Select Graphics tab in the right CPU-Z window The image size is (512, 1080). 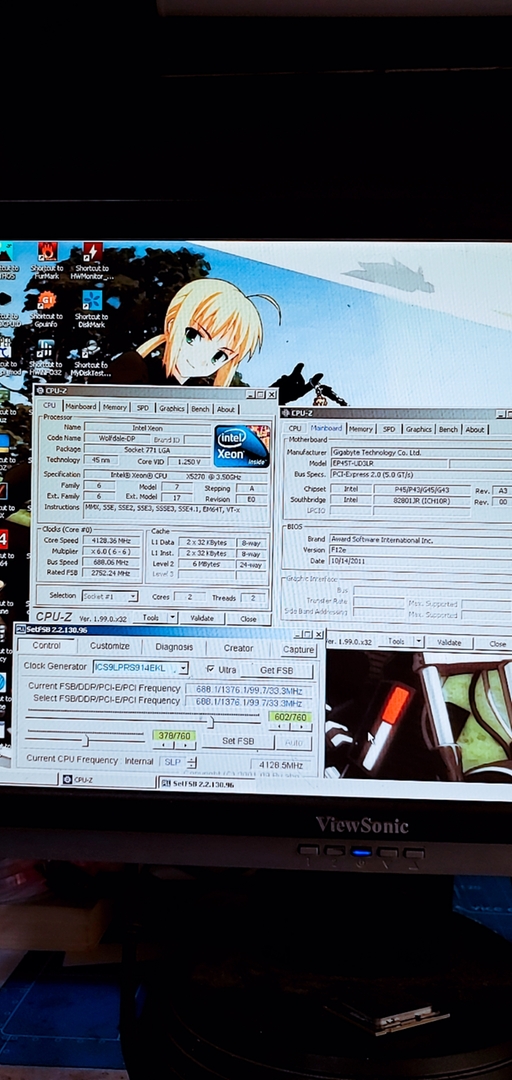click(x=418, y=429)
